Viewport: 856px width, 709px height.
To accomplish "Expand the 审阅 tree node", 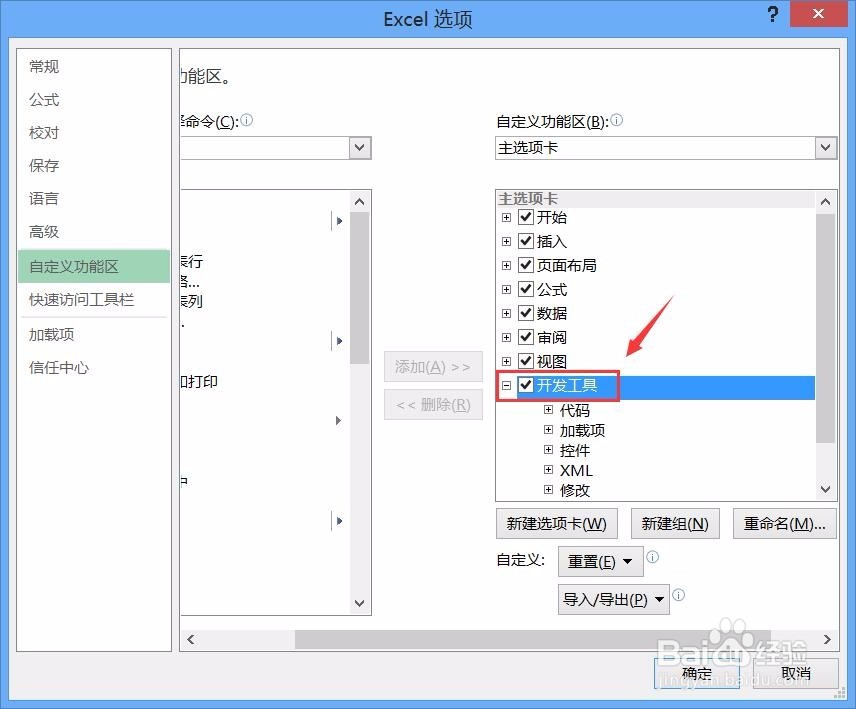I will pos(507,337).
